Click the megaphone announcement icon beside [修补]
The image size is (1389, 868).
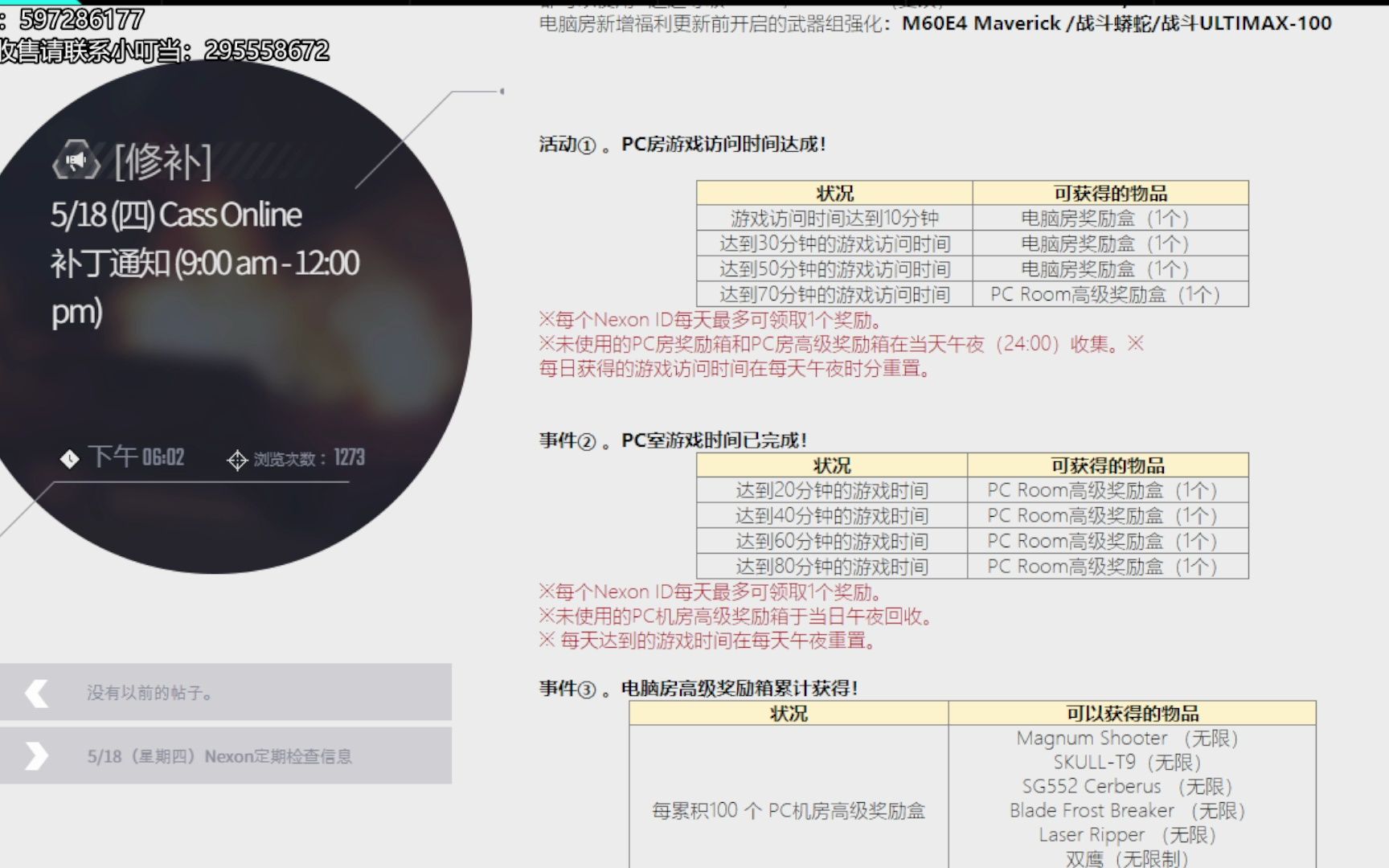76,161
